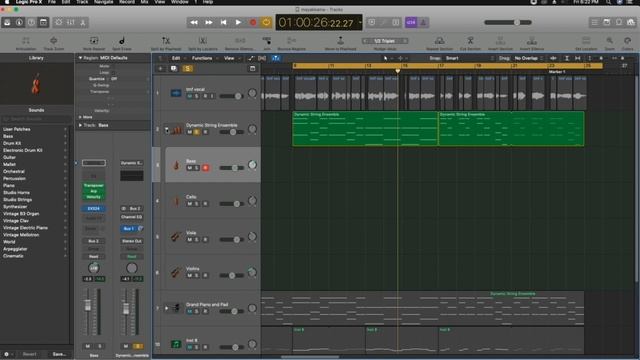Solo the Viola track
Screen dimensions: 640x360
click(197, 240)
